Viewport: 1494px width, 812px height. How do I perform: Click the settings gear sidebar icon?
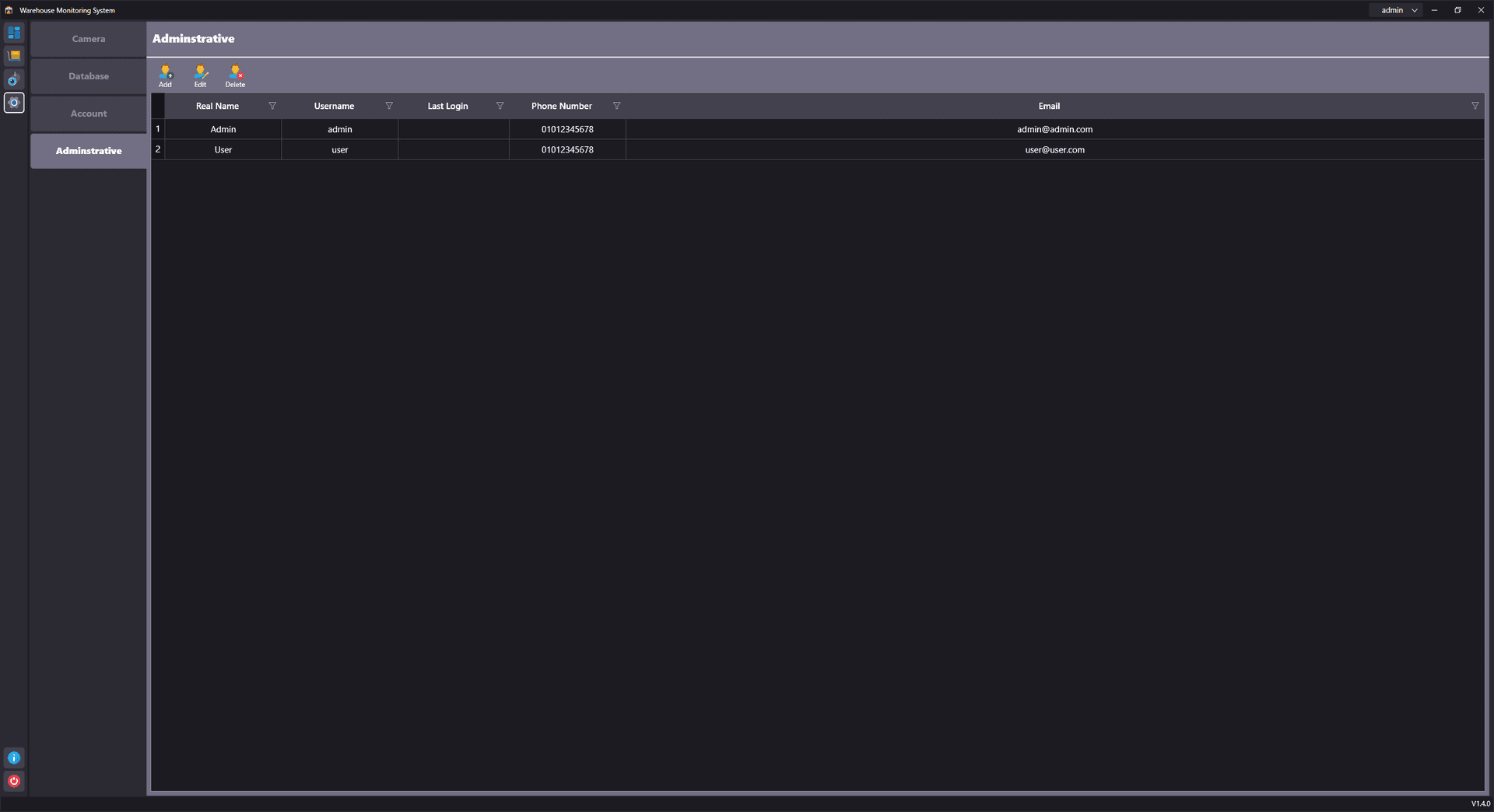(14, 103)
